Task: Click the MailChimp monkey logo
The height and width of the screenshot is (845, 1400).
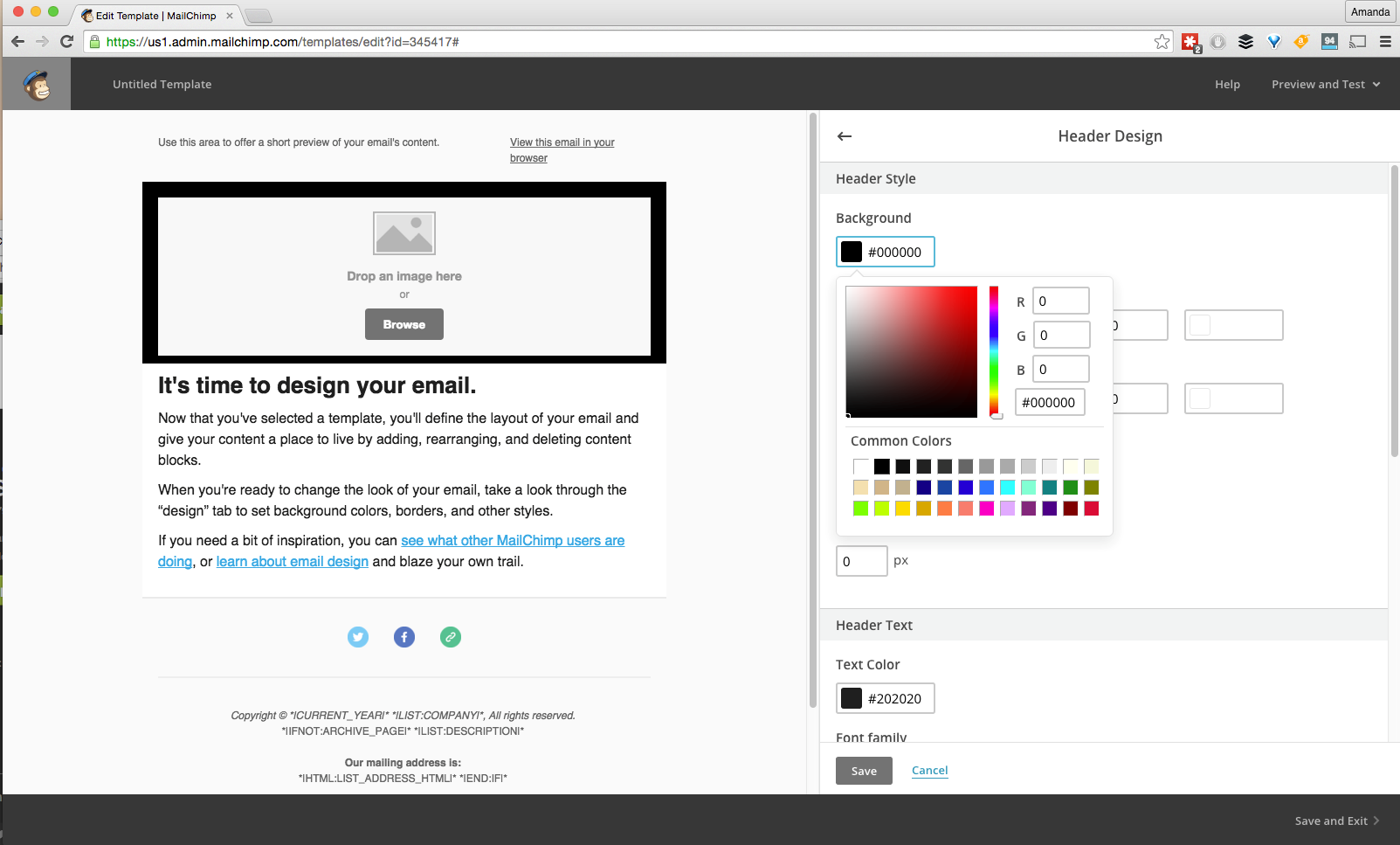Action: 37,85
